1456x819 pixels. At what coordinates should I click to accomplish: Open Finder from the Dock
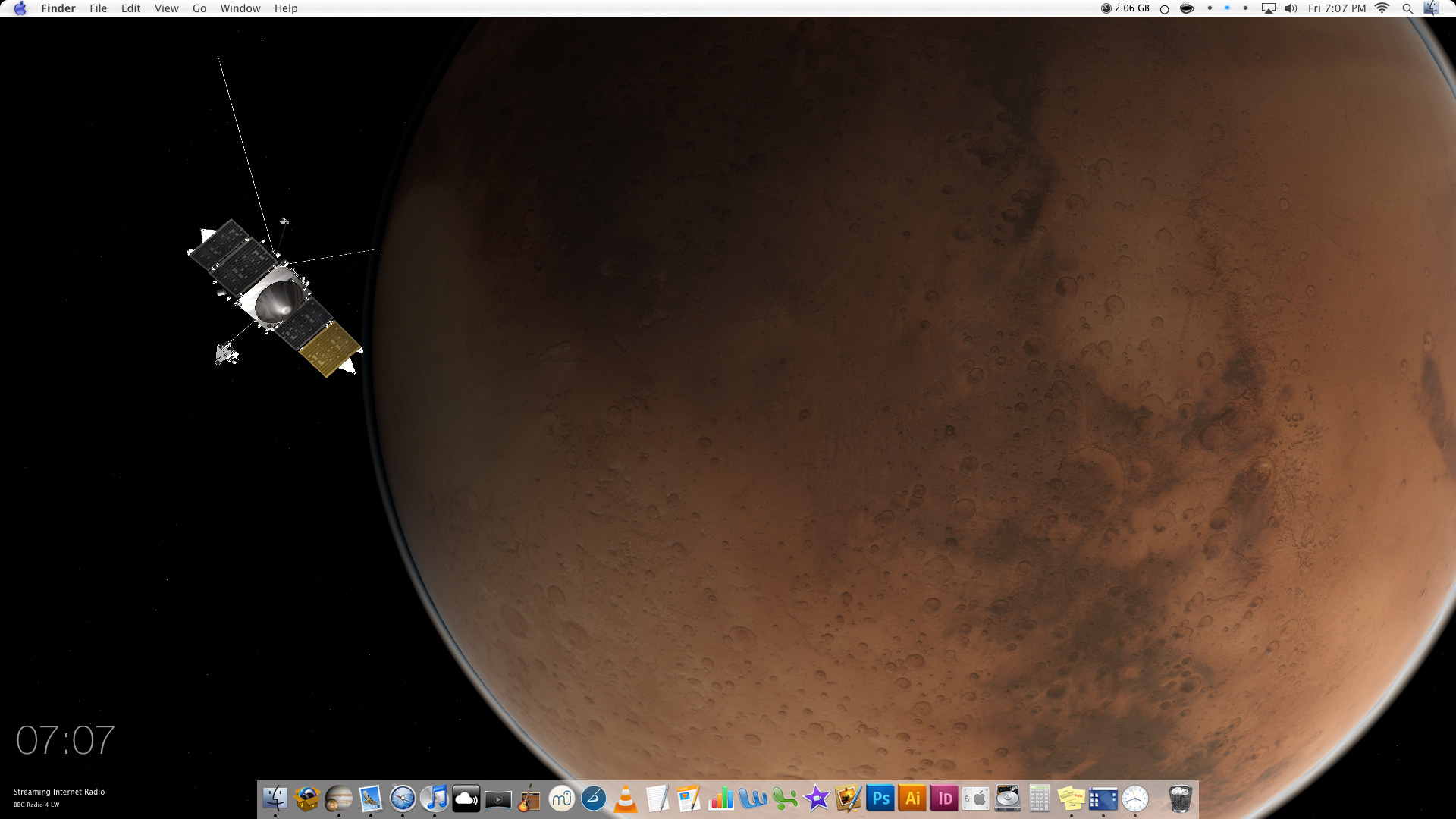click(275, 799)
